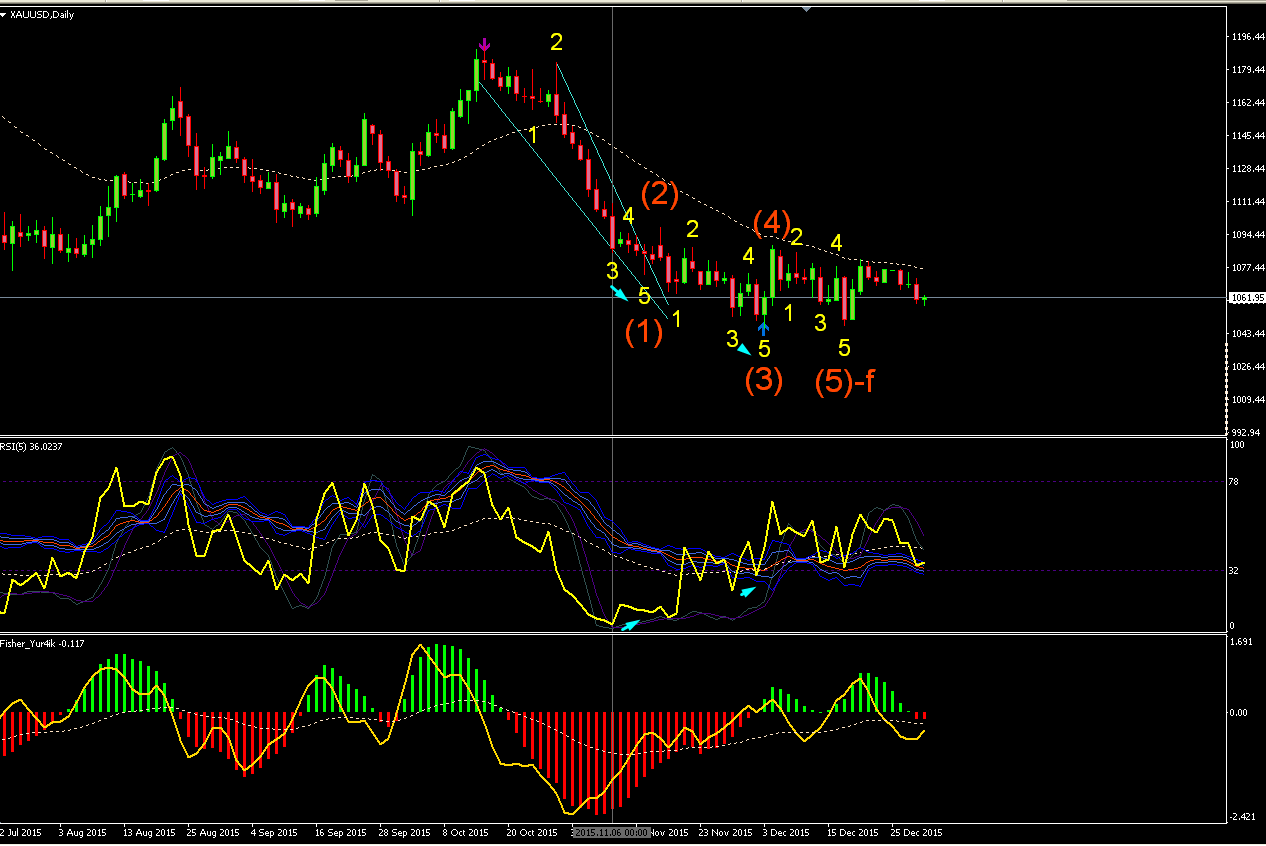Select the cyan arrow above RSI 32 level line

point(750,591)
